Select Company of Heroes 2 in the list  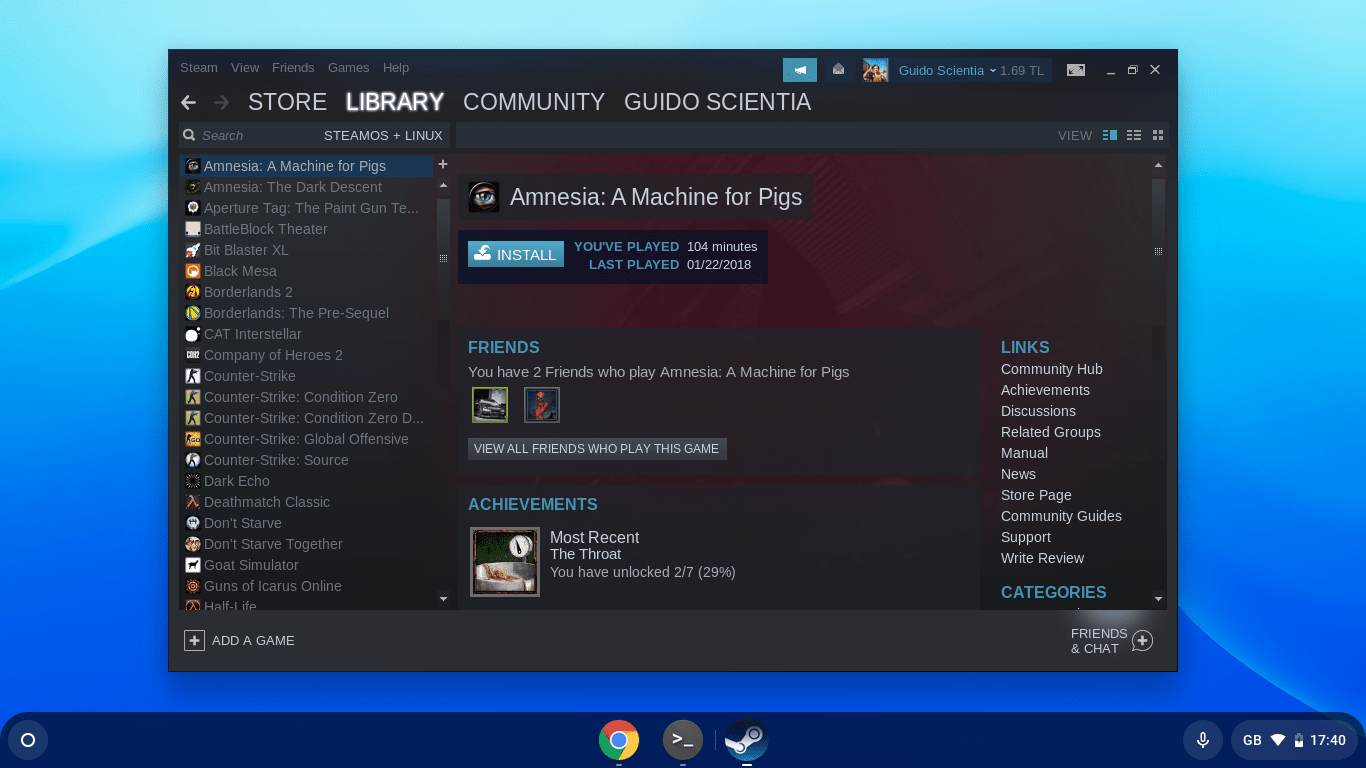click(x=308, y=355)
